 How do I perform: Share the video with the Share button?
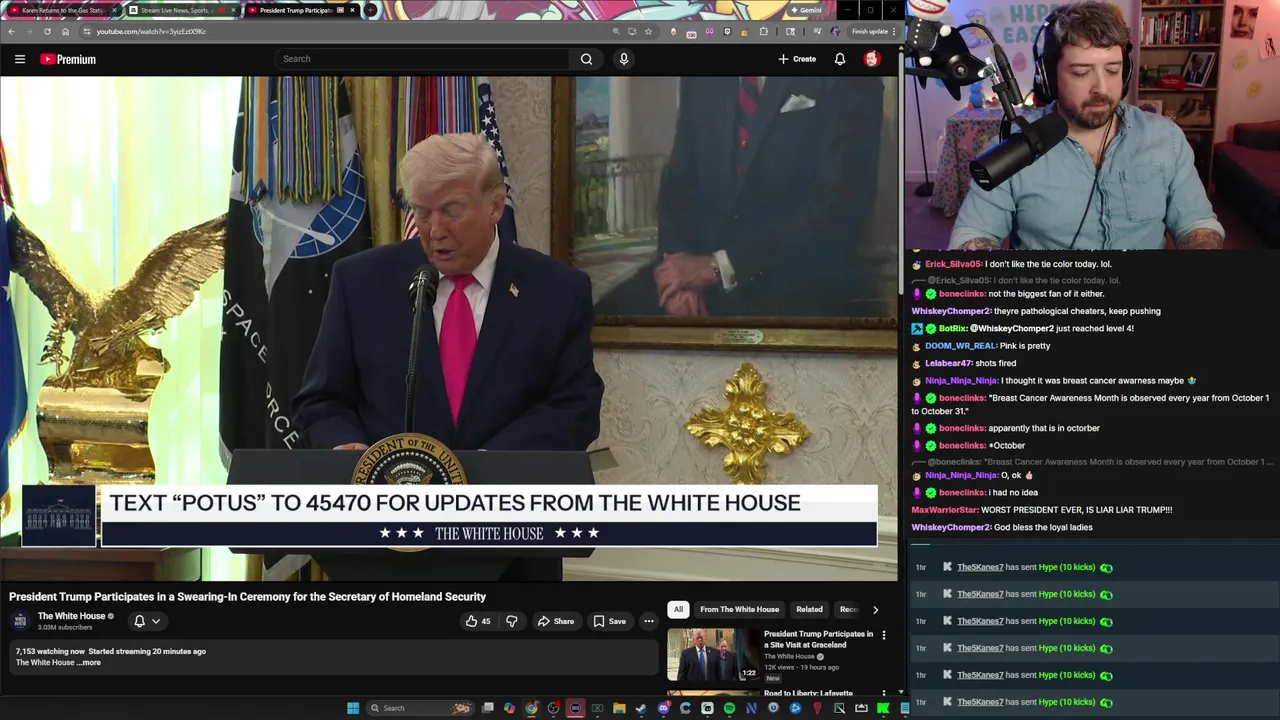pyautogui.click(x=556, y=621)
